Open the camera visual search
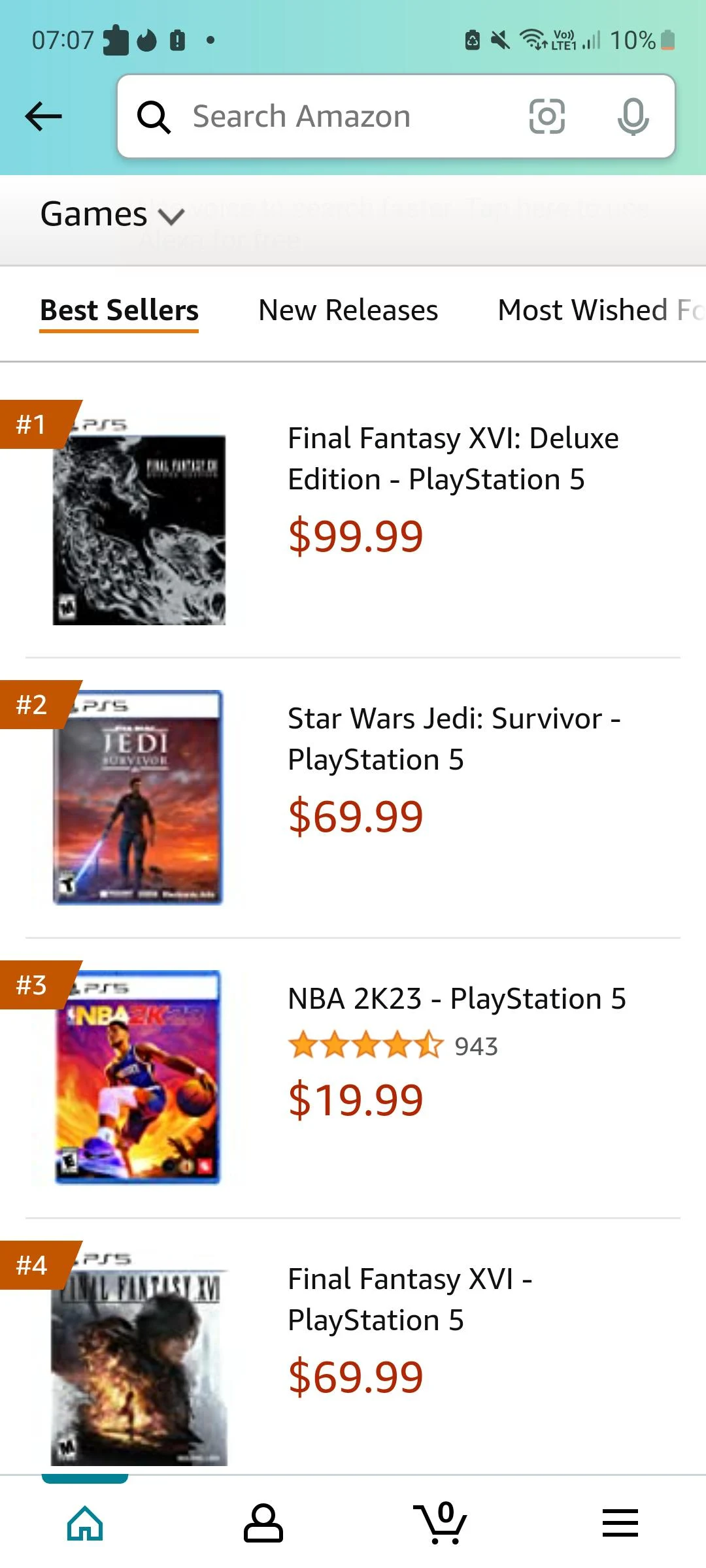Screen dimensions: 706x1568 (x=546, y=117)
